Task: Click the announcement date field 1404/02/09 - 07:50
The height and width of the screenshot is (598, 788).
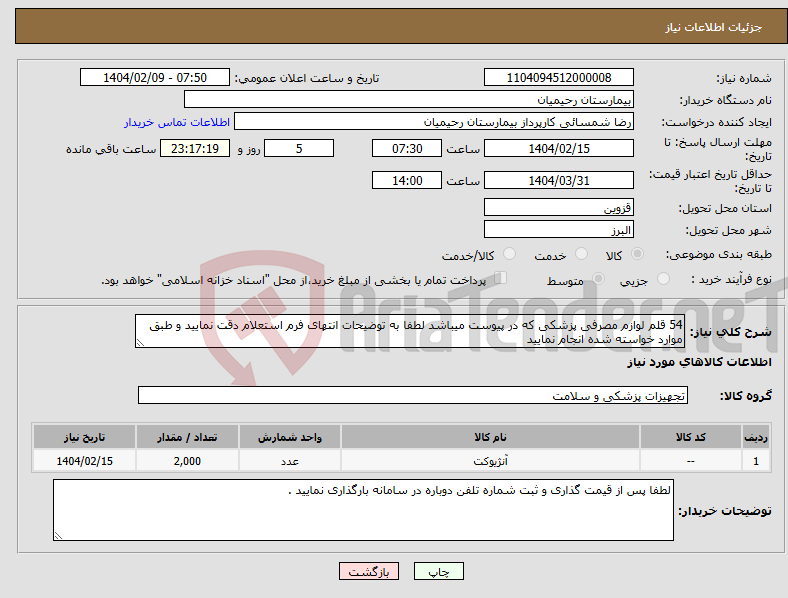Action: point(155,77)
